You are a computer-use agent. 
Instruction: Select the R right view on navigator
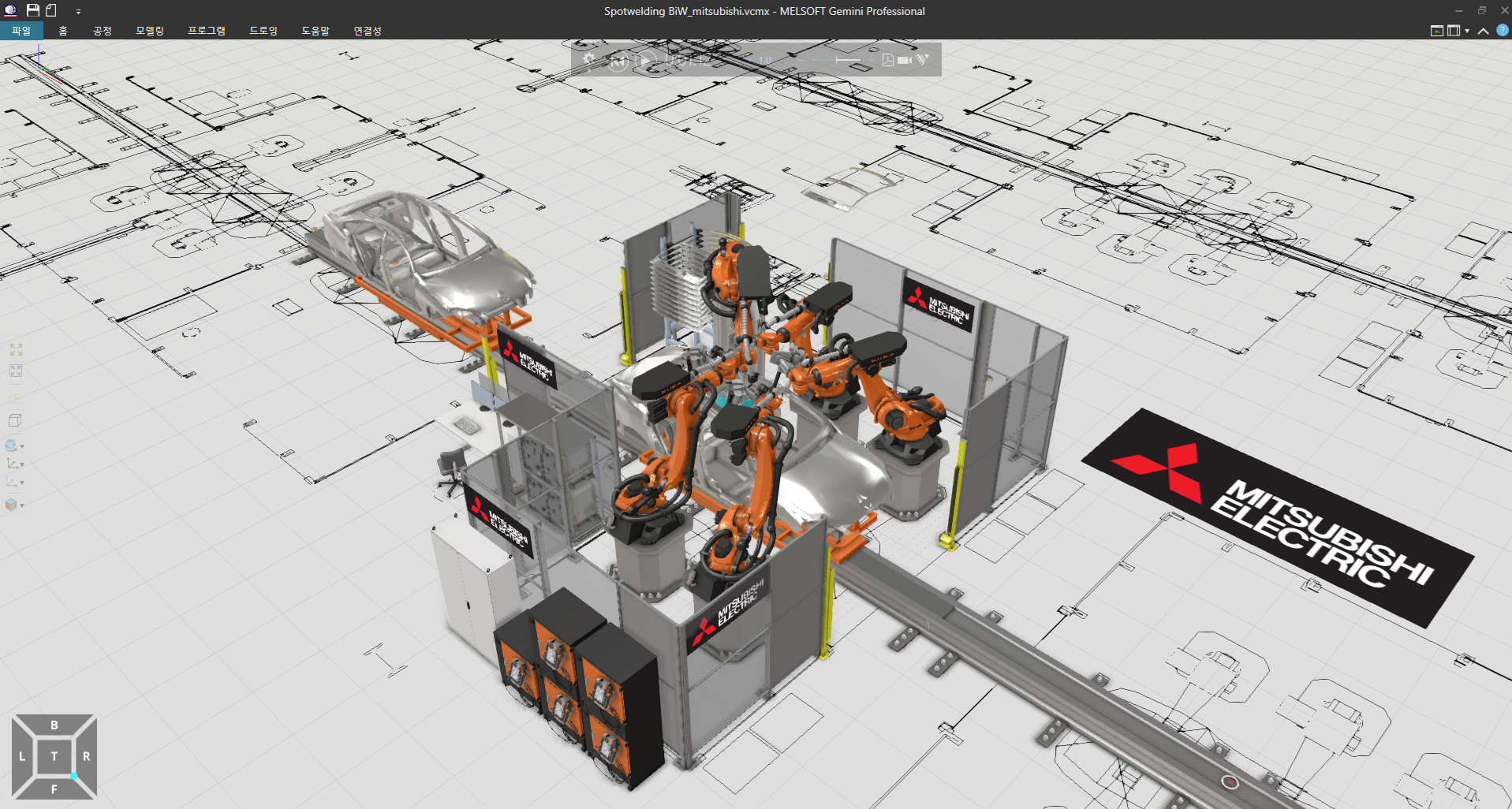pyautogui.click(x=87, y=756)
